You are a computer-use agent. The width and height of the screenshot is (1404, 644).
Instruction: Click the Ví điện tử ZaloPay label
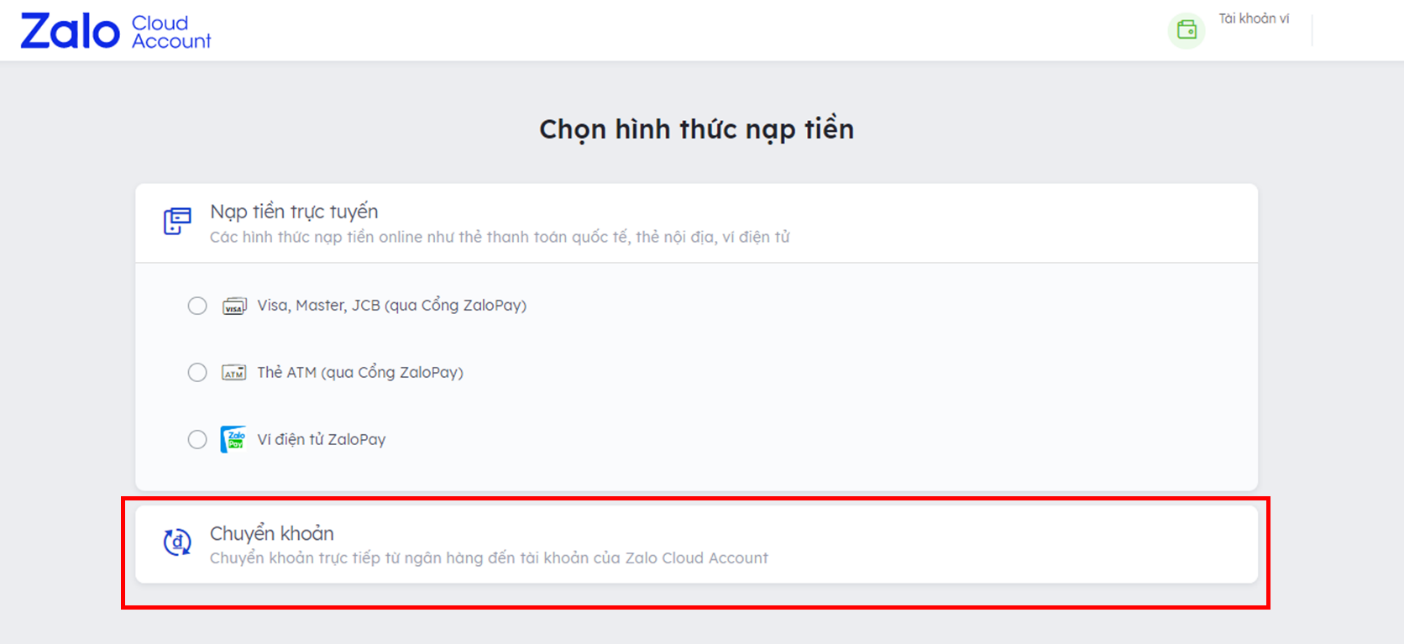pyautogui.click(x=321, y=439)
